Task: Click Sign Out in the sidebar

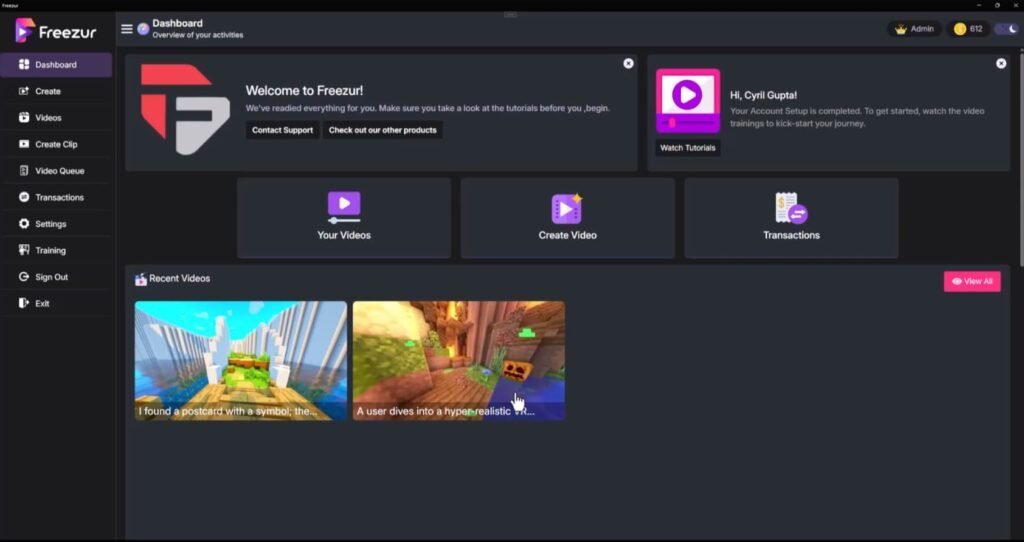Action: [51, 277]
